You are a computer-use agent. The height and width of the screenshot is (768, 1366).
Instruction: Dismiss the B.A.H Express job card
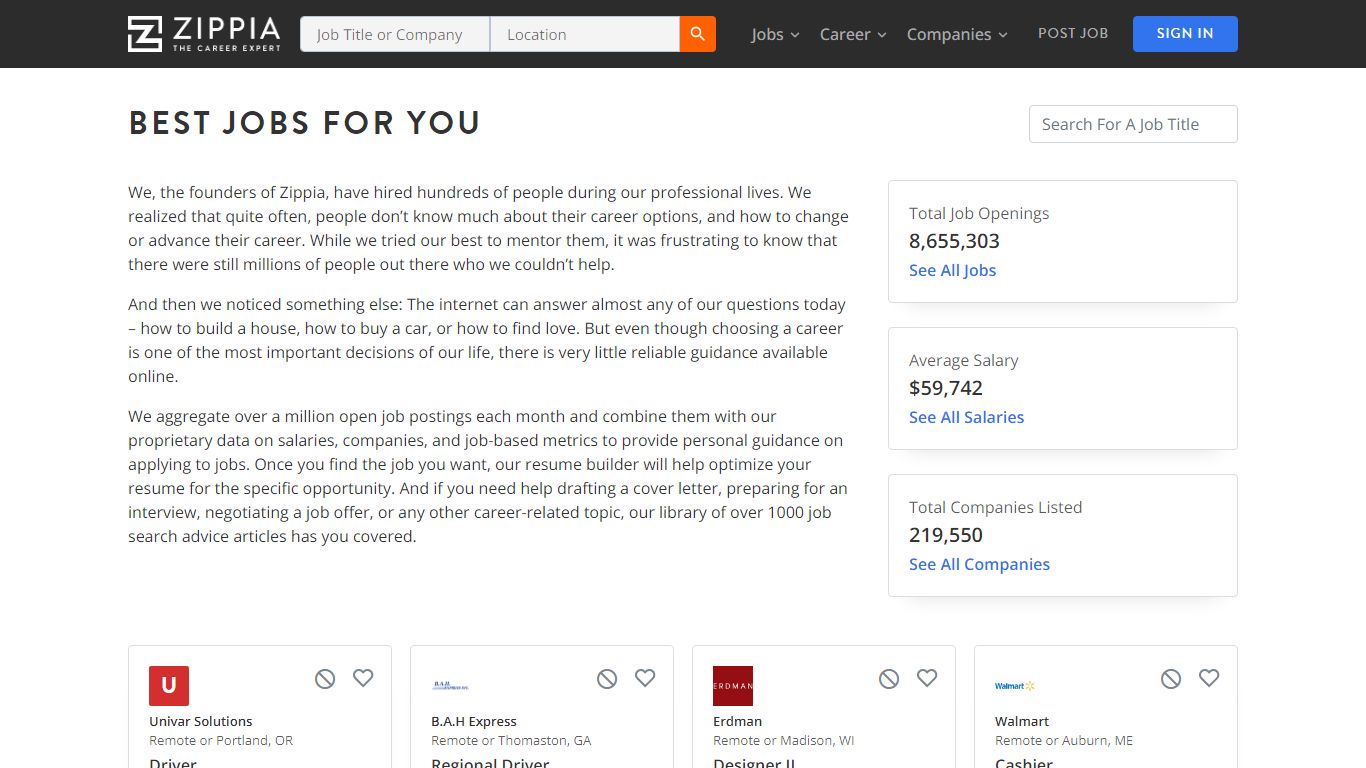coord(607,679)
